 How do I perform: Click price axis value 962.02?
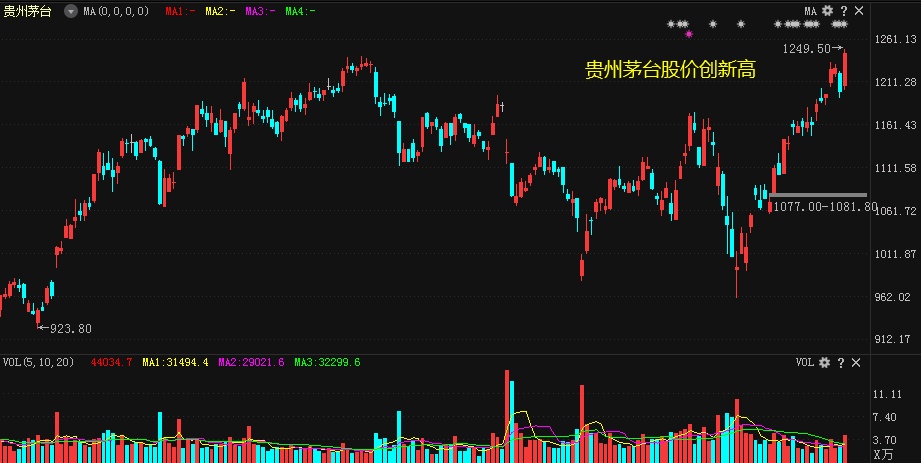895,297
